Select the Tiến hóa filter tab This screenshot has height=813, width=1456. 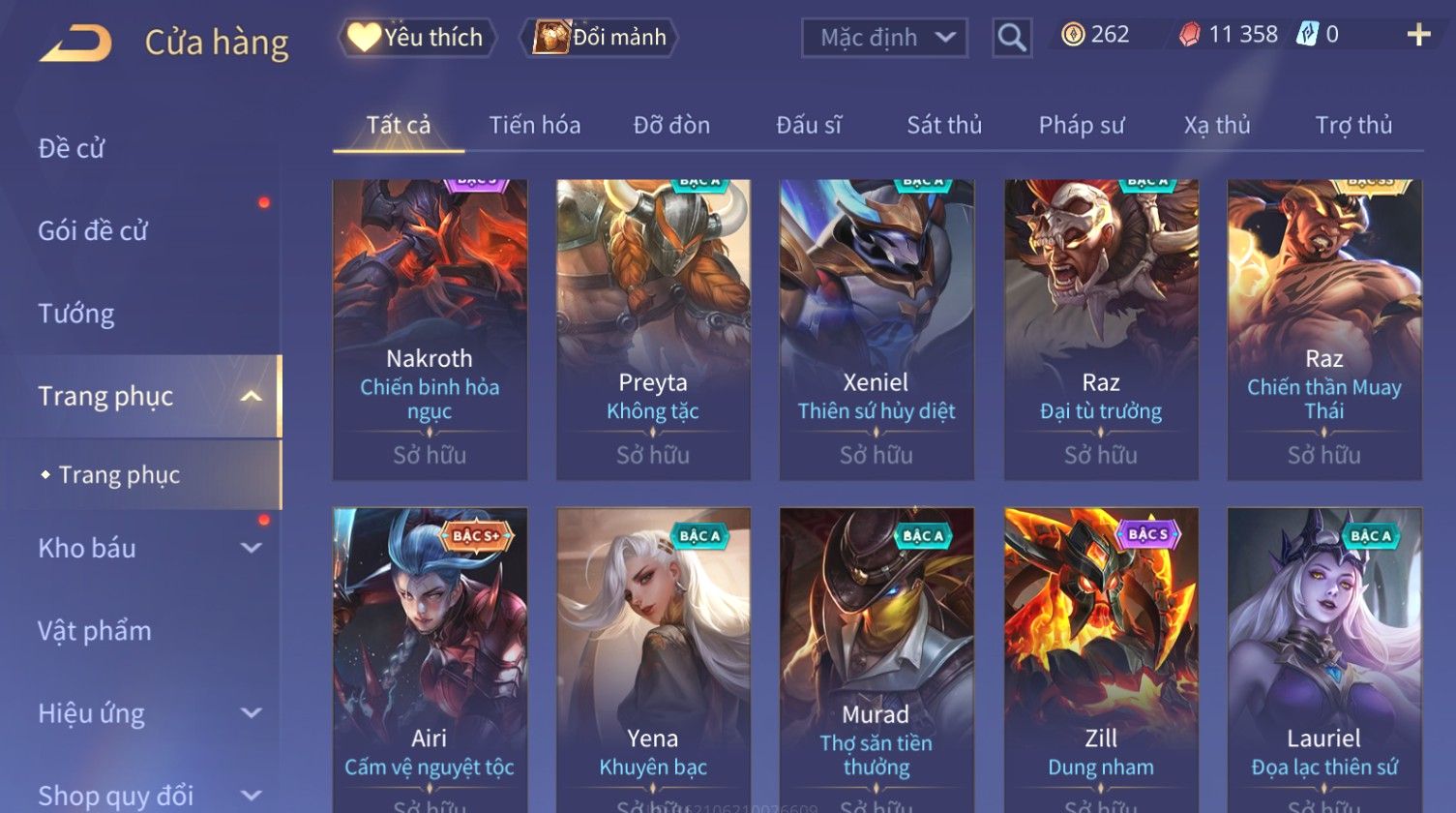pyautogui.click(x=535, y=125)
